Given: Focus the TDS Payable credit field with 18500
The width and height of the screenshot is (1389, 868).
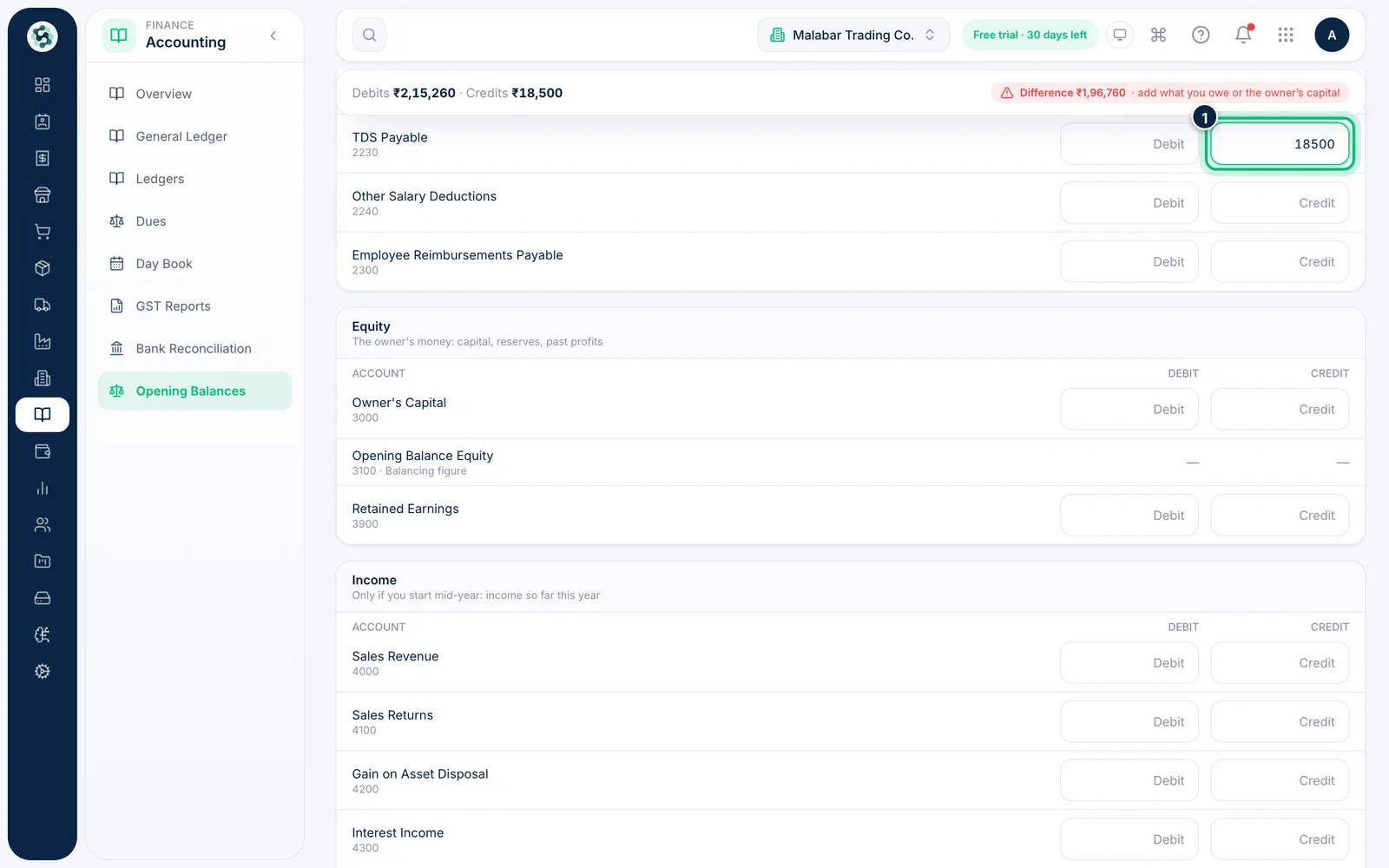Looking at the screenshot, I should click(1280, 144).
